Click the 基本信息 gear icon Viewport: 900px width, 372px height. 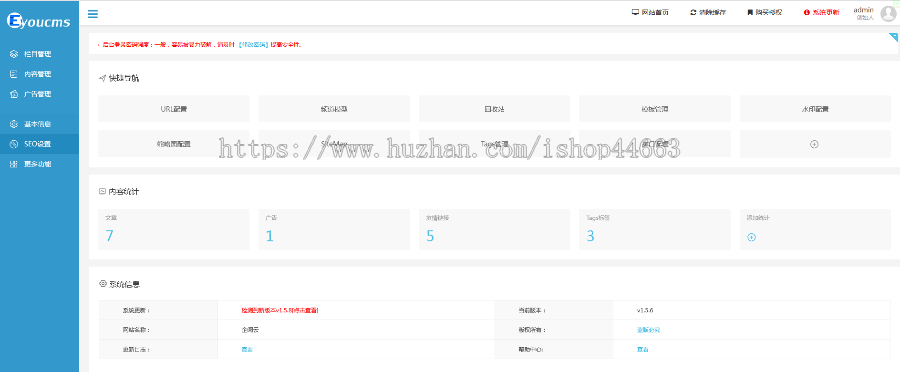(14, 124)
